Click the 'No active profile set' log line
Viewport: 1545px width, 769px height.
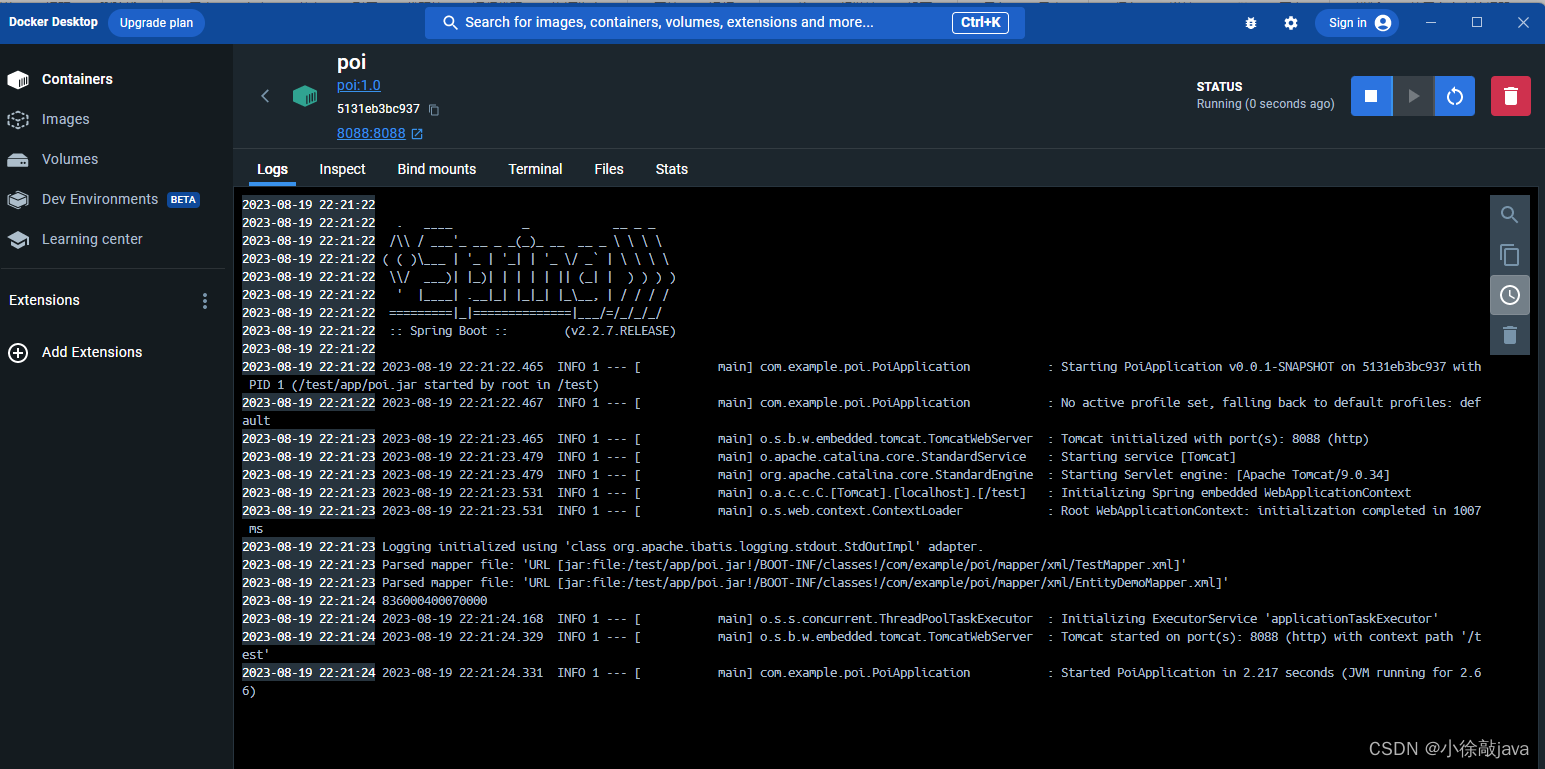(x=861, y=412)
